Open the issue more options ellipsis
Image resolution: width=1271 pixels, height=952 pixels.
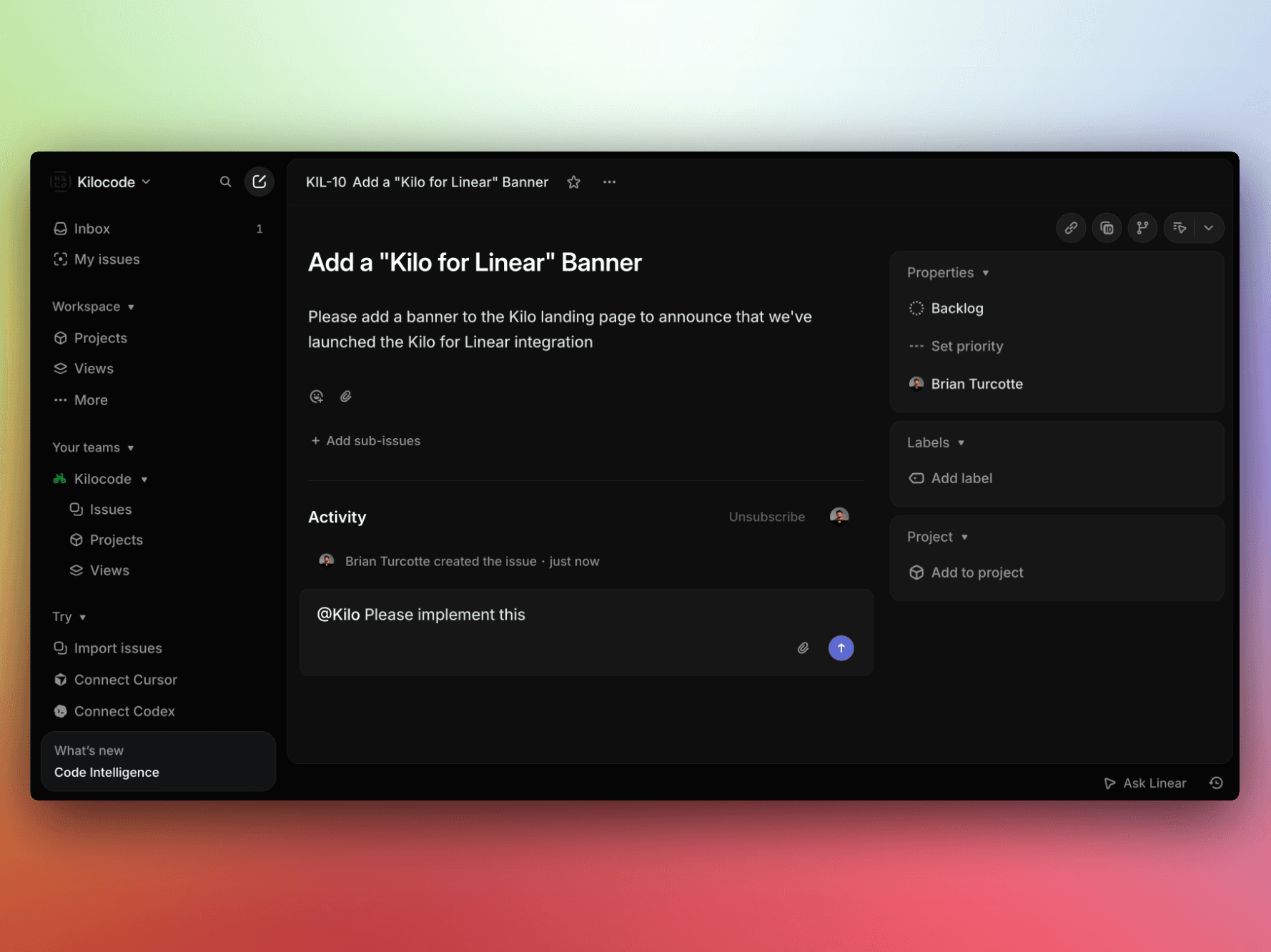point(609,182)
